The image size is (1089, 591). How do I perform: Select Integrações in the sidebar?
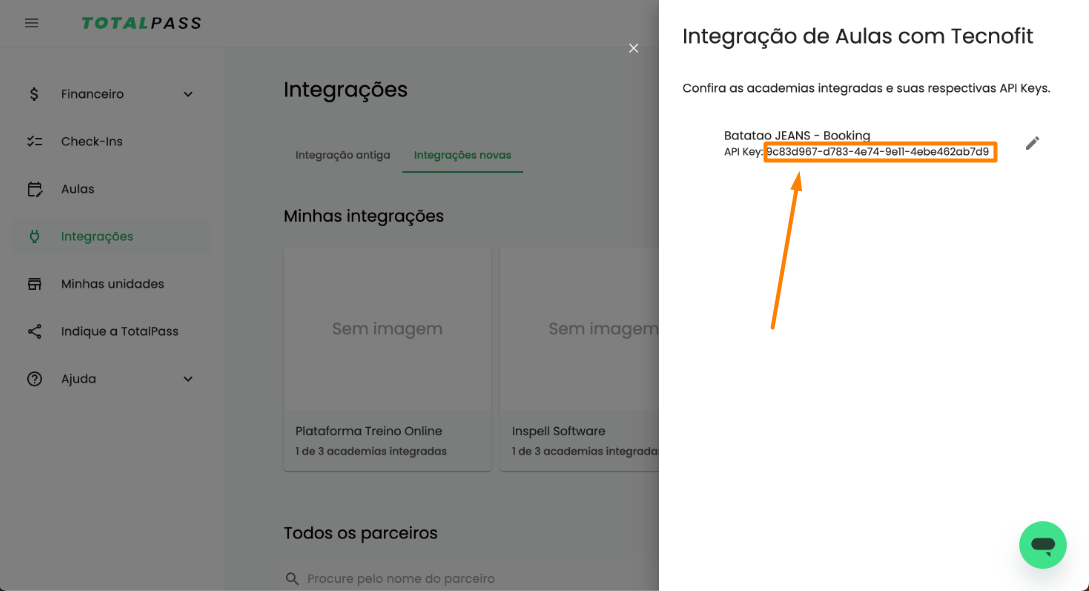pyautogui.click(x=111, y=236)
